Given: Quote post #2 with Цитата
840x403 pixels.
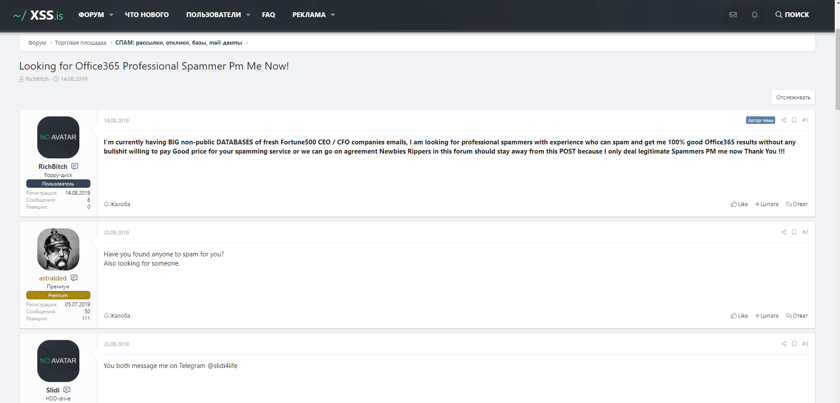Looking at the screenshot, I should [x=767, y=316].
